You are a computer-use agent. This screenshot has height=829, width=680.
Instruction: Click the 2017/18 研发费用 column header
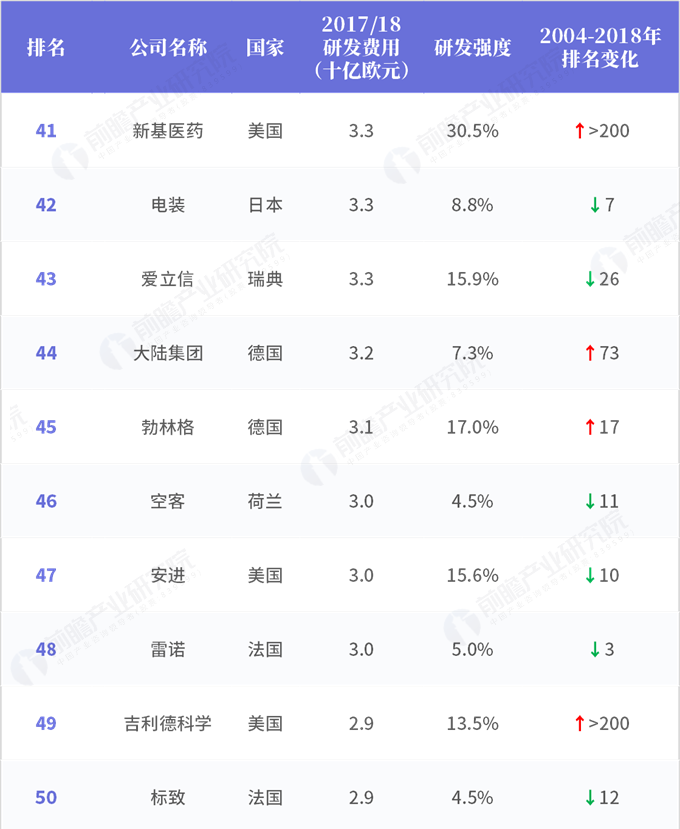point(361,47)
